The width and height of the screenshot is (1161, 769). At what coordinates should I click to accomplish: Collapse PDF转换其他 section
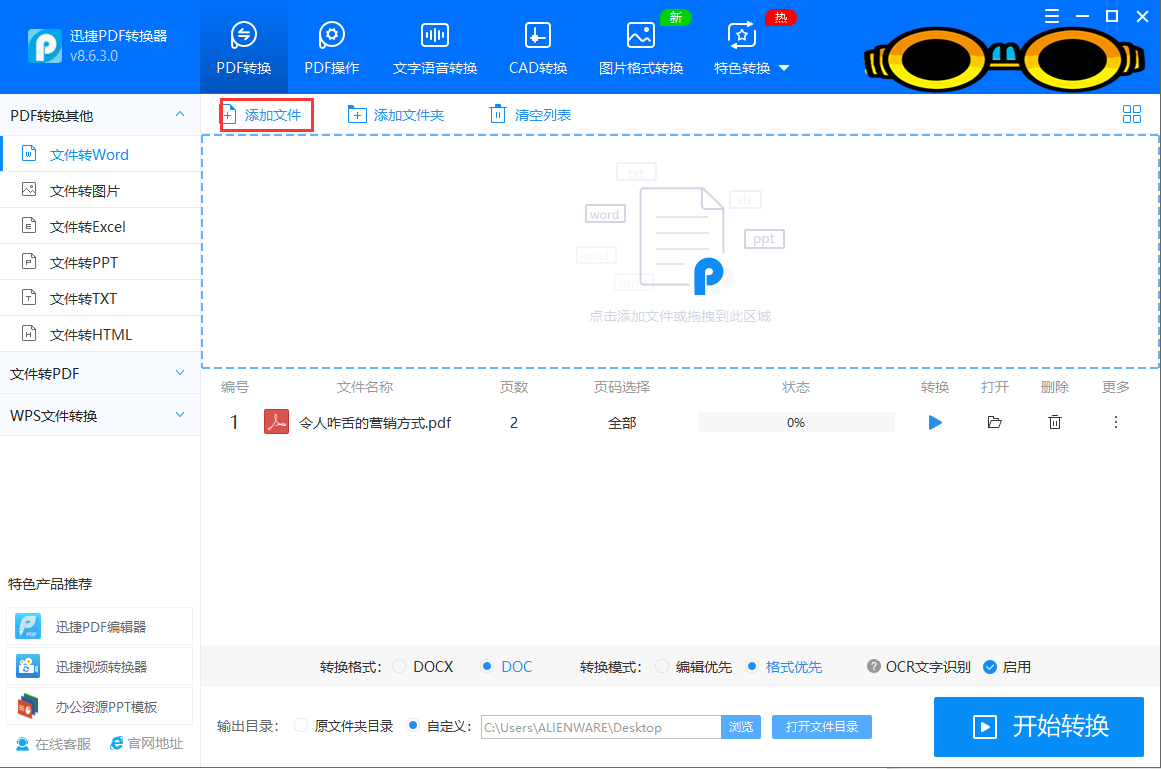point(180,115)
